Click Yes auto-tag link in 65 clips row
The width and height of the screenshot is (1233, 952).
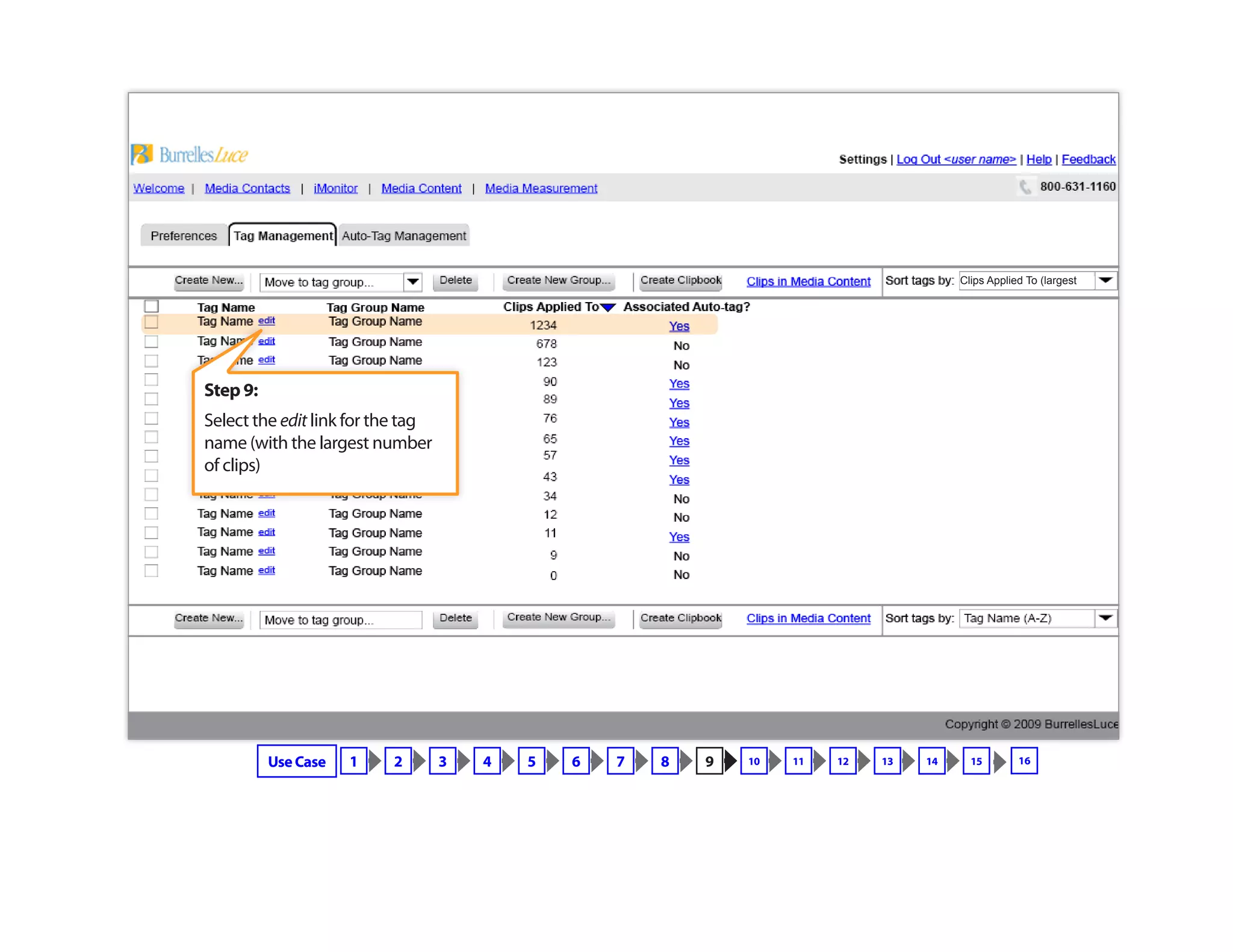coord(679,440)
